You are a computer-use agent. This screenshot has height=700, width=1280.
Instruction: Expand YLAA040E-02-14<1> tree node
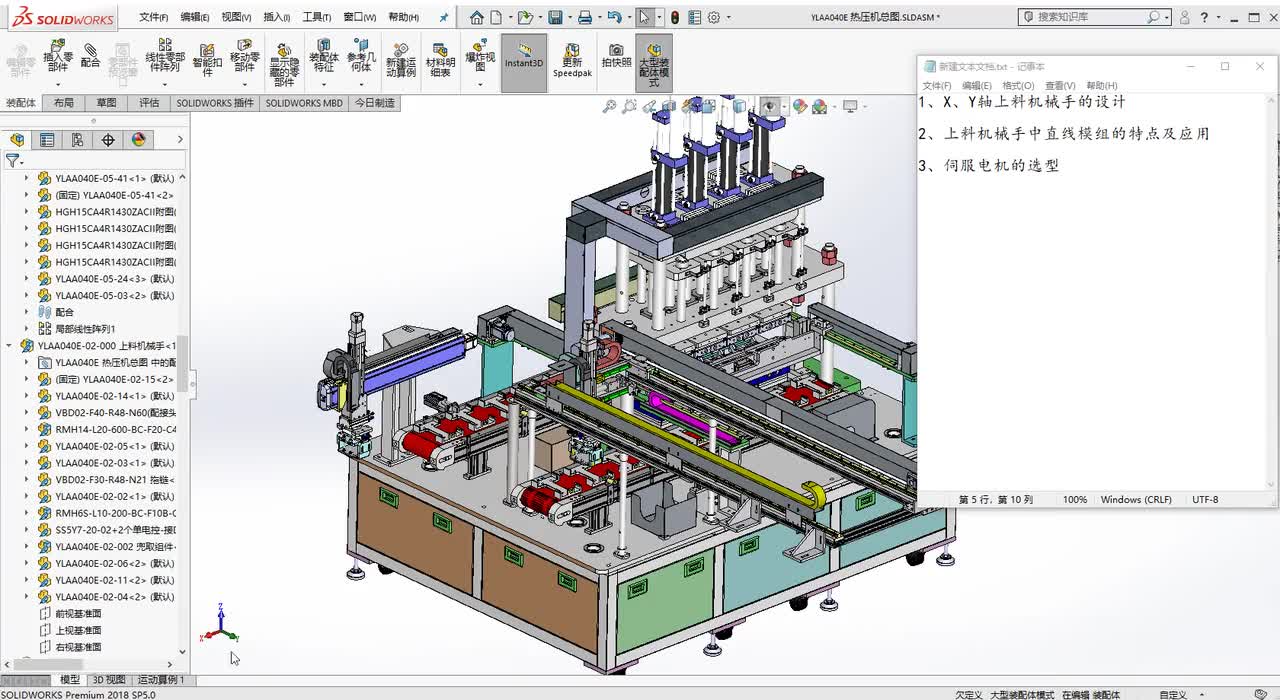[x=27, y=396]
